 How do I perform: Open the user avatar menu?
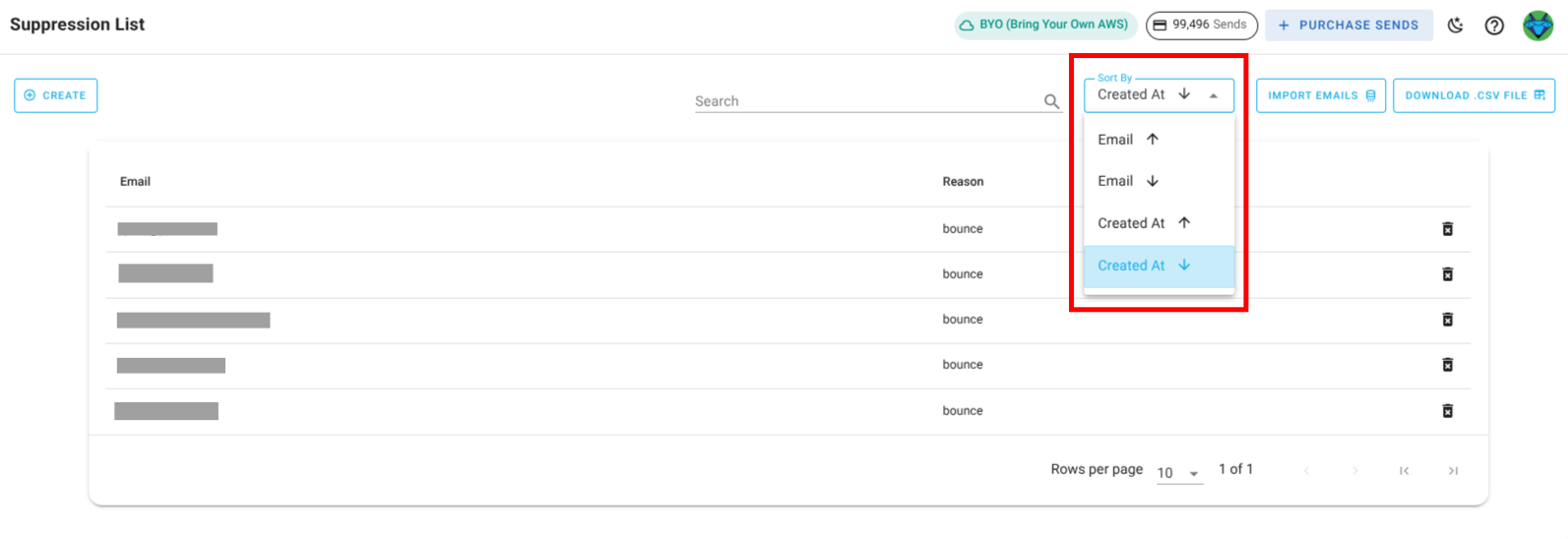[1538, 26]
